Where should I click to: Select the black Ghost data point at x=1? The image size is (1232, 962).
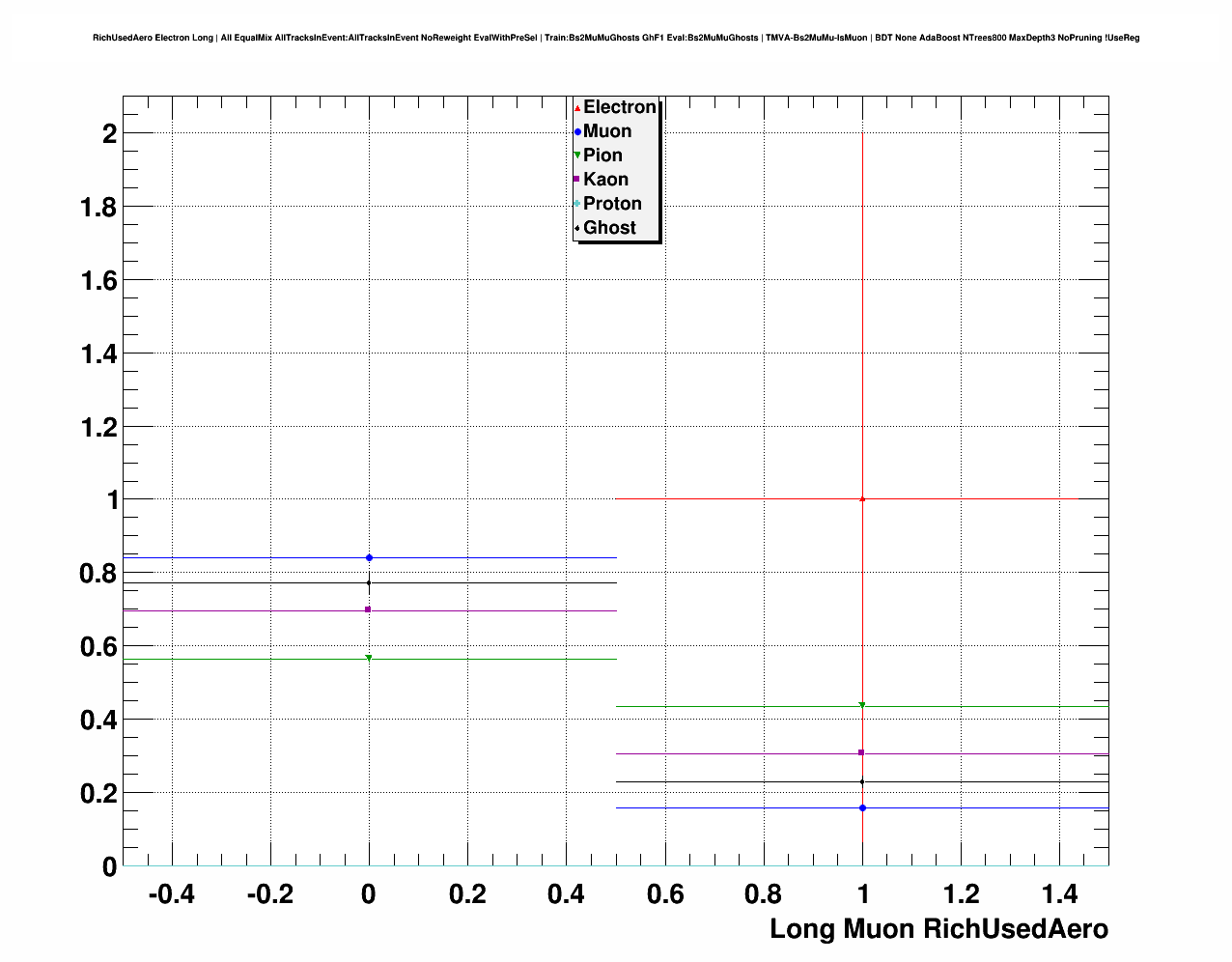(862, 781)
